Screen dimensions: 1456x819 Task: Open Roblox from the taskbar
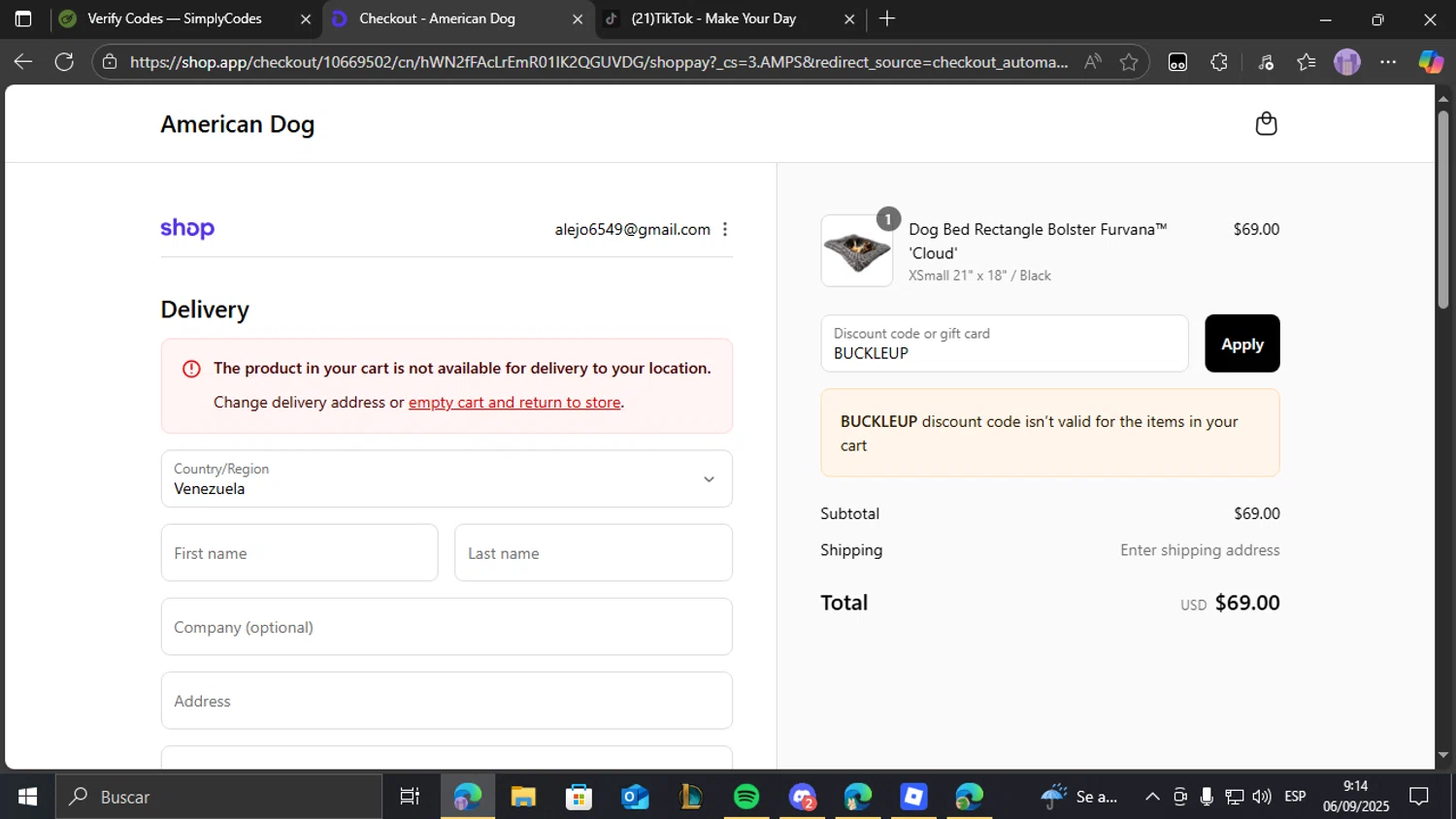(x=913, y=797)
